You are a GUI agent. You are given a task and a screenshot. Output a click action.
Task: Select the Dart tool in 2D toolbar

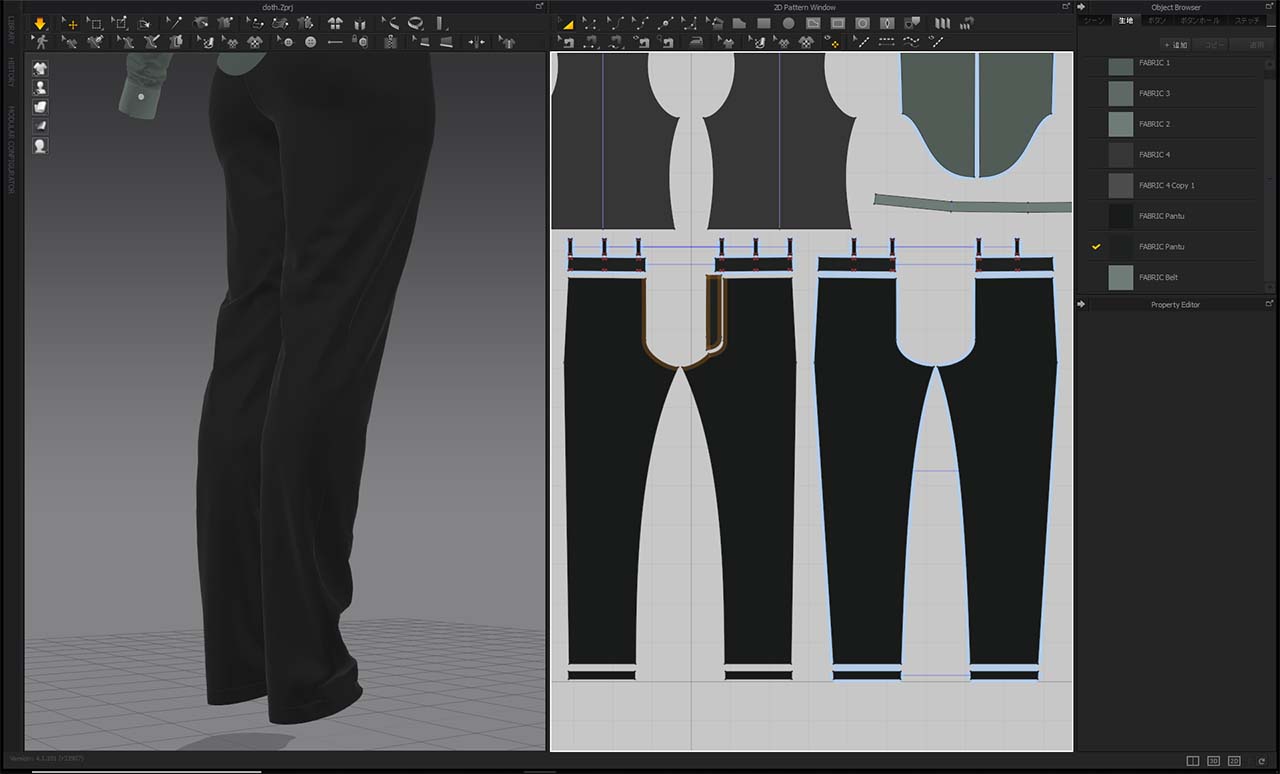coord(887,23)
